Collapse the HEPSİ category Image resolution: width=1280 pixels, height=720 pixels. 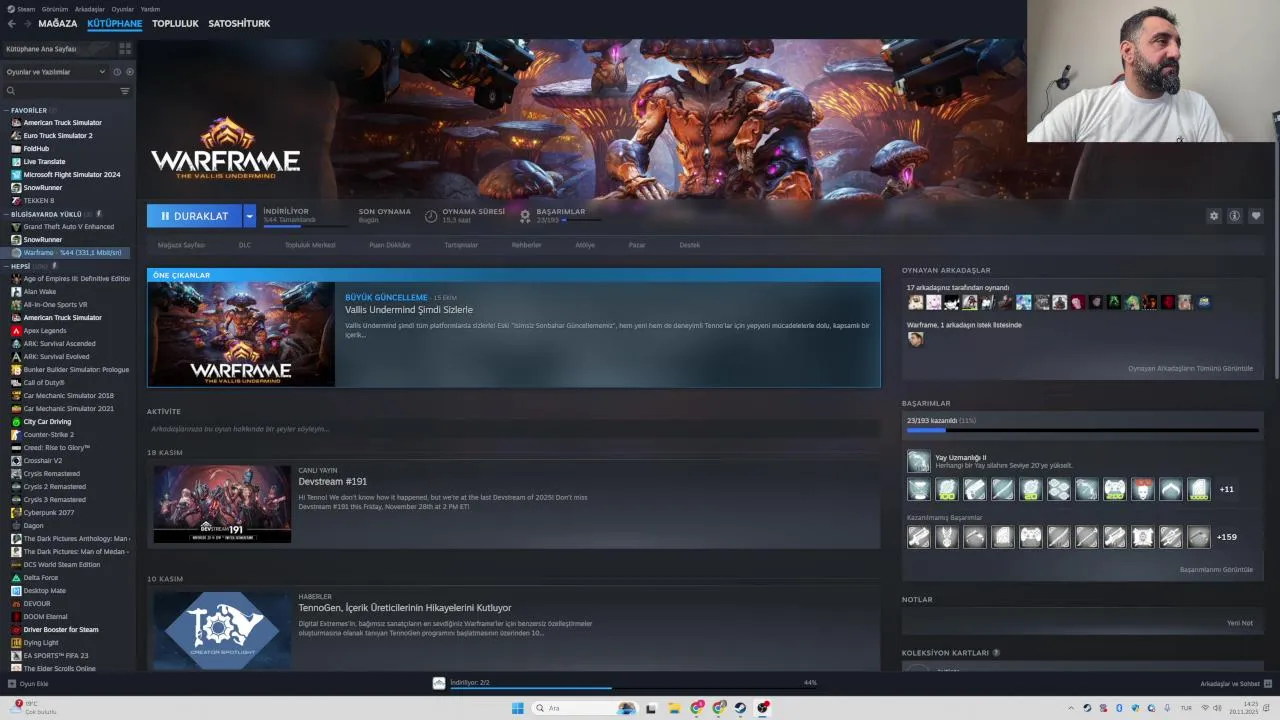[20, 266]
